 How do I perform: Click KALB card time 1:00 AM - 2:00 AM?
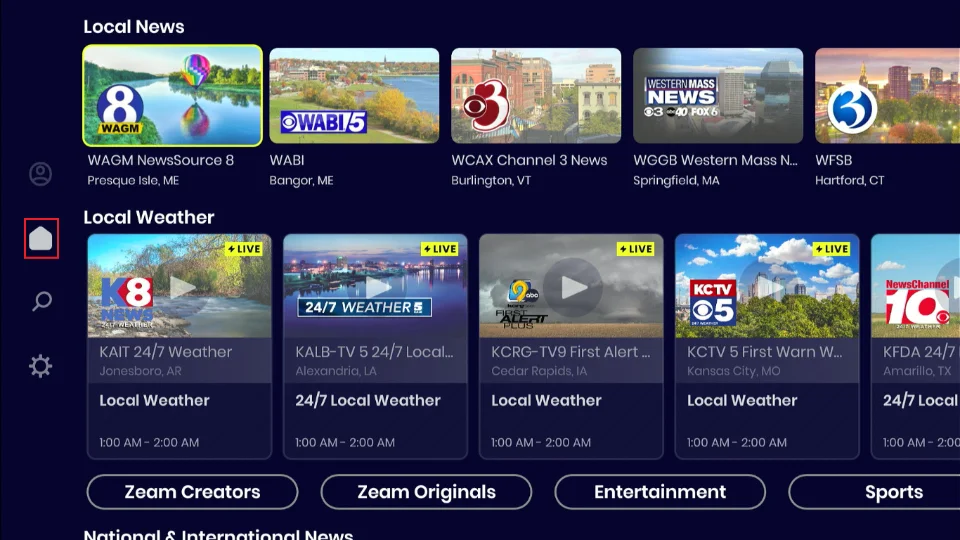point(345,442)
